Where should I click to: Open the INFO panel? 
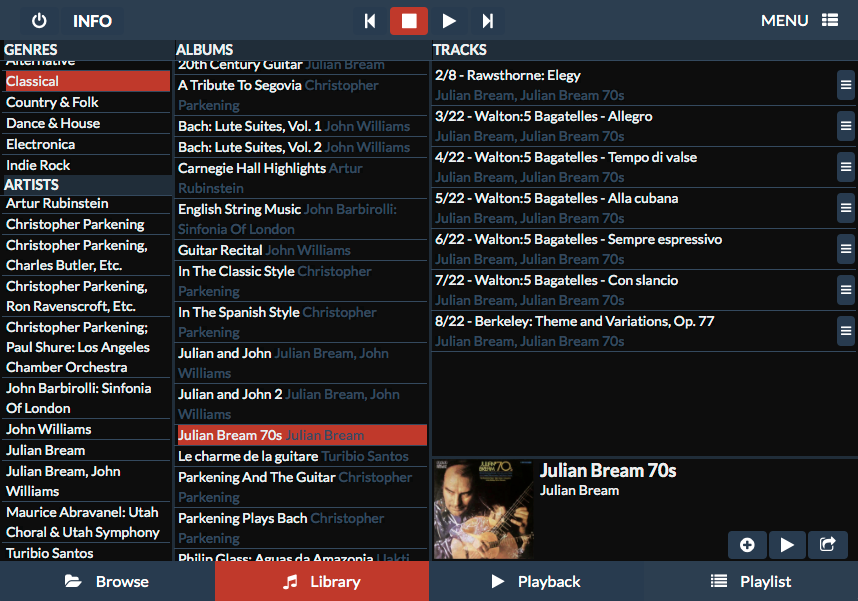[x=92, y=21]
